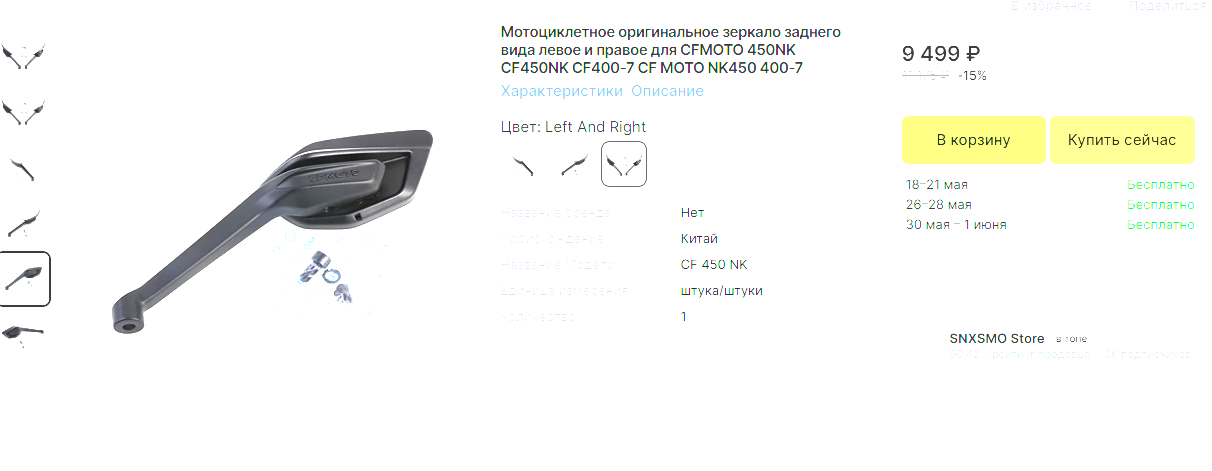Select the Left And Right variant swatch
Image resolution: width=1212 pixels, height=471 pixels.
623,164
